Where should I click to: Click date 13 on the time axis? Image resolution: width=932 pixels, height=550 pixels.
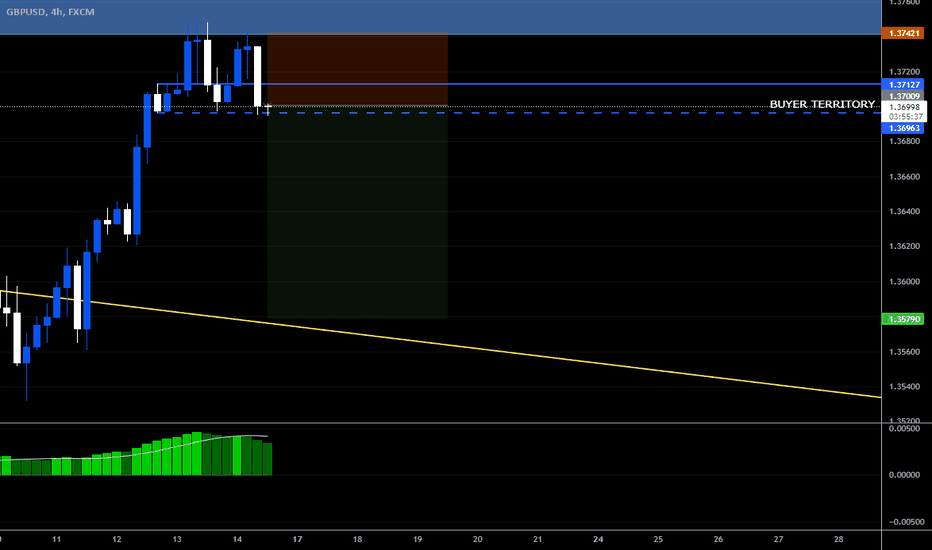point(177,539)
